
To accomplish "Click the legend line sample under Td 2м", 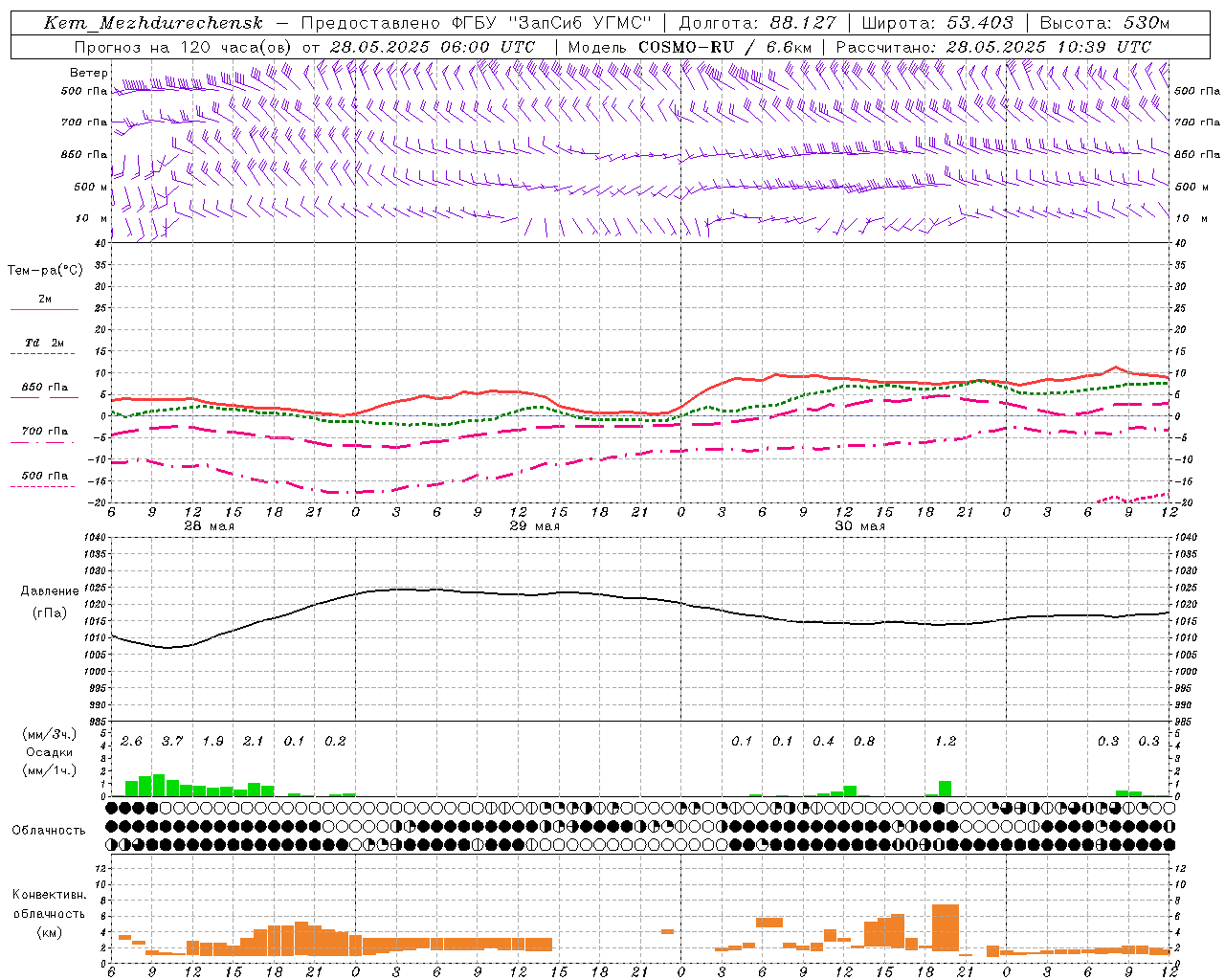I will pos(42,354).
